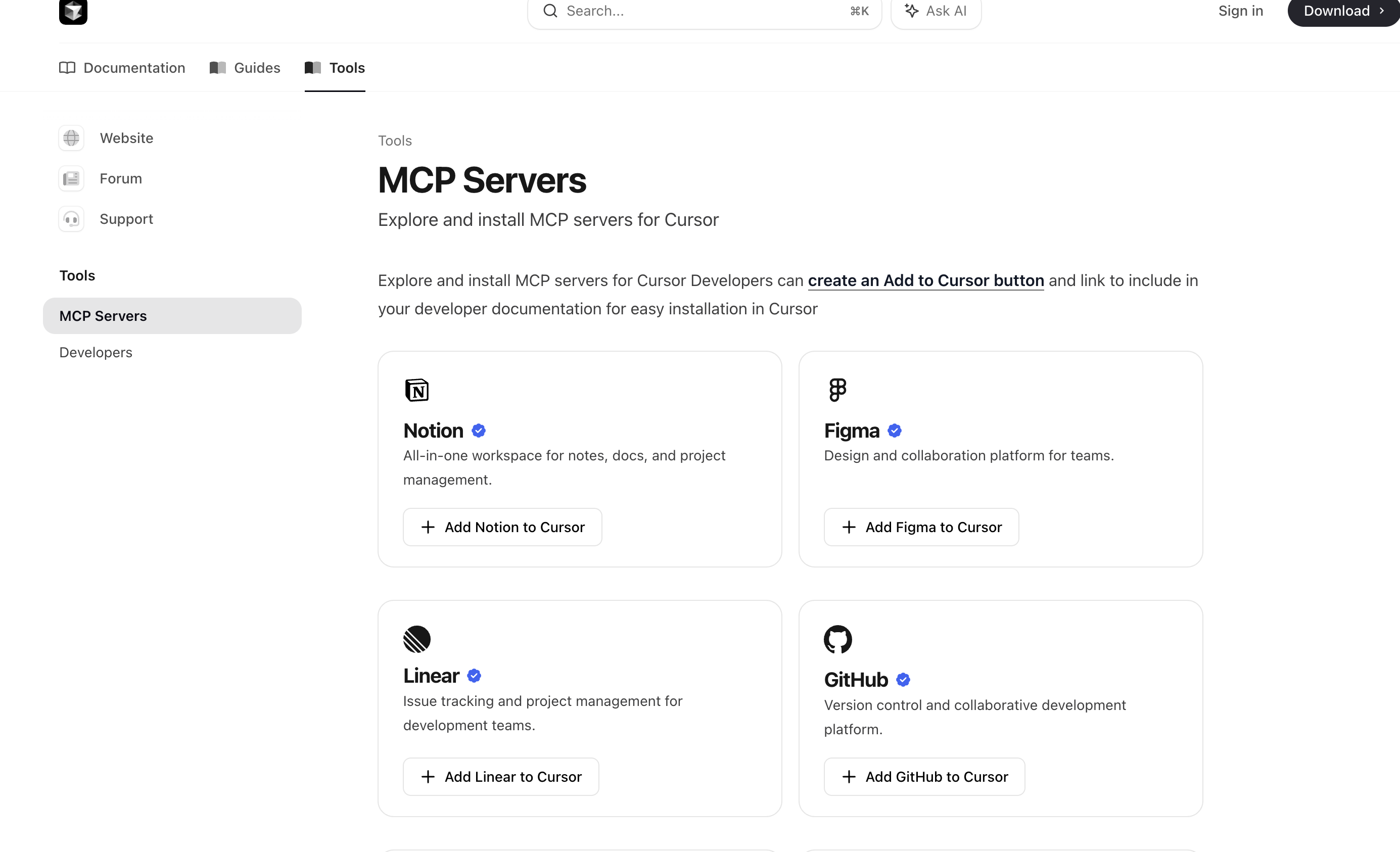
Task: Open create an Add to Cursor button link
Action: 925,280
